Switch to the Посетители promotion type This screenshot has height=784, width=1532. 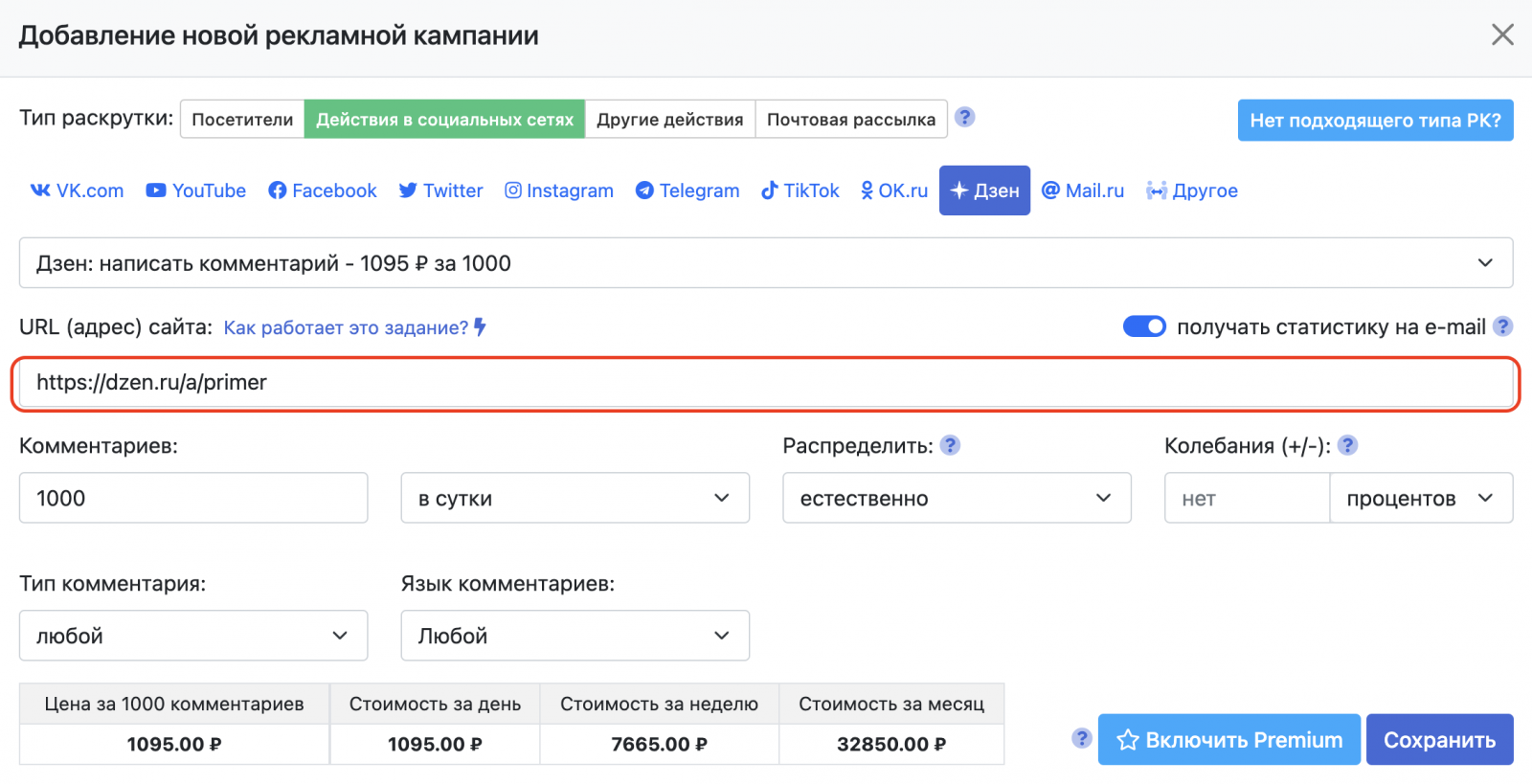pyautogui.click(x=242, y=120)
